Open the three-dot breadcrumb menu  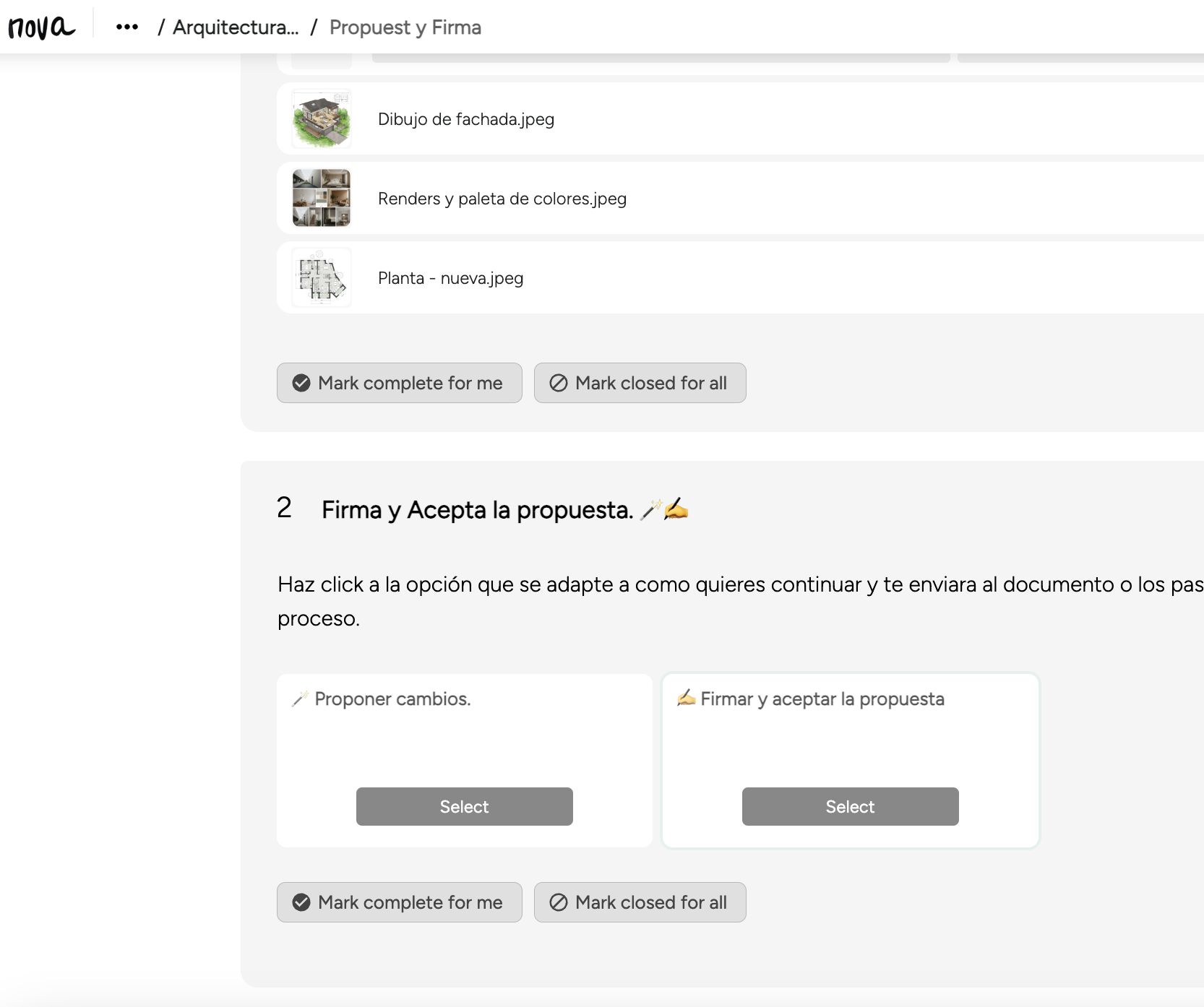coord(127,27)
